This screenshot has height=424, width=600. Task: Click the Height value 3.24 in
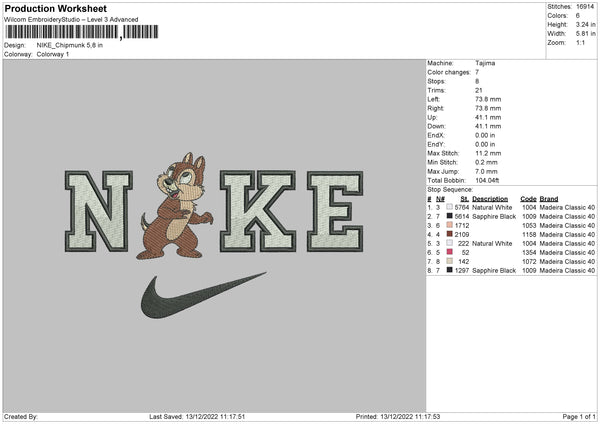pyautogui.click(x=585, y=24)
